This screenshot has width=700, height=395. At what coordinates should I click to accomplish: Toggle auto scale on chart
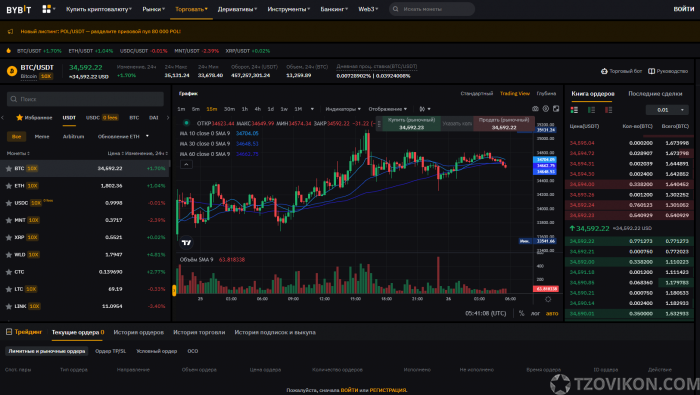552,313
